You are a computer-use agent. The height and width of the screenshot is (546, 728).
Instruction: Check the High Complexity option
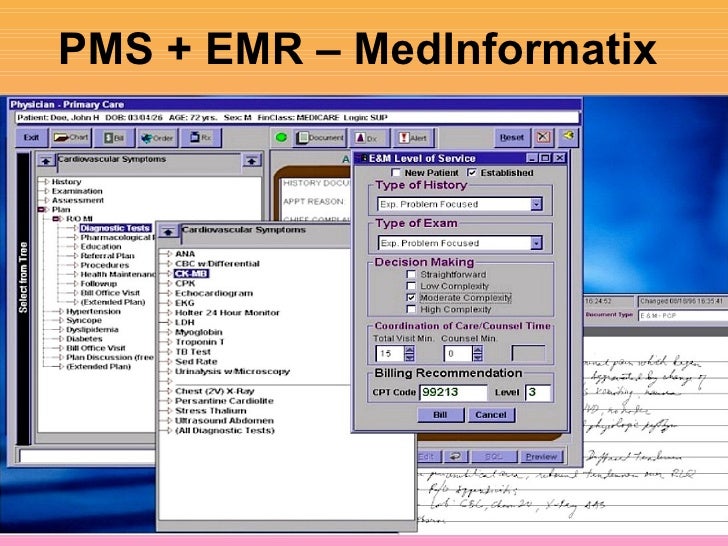coord(411,309)
